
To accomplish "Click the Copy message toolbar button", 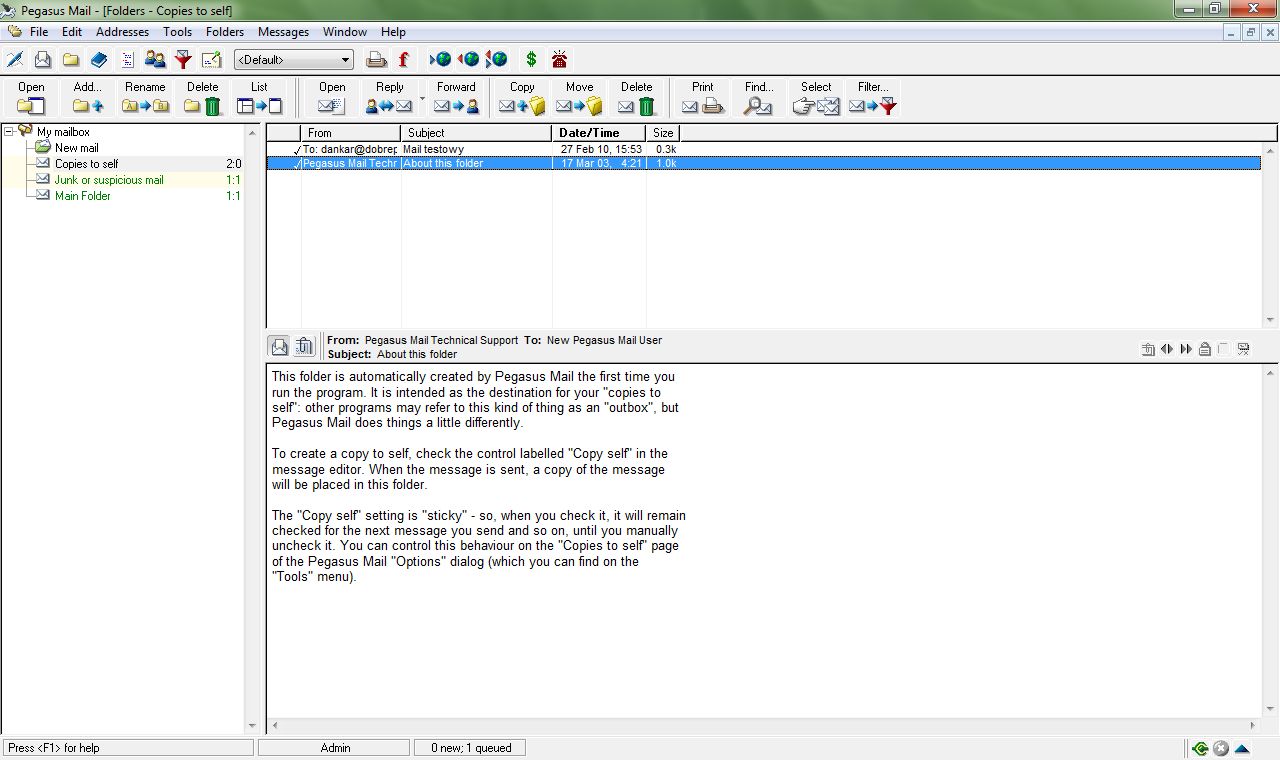I will 522,98.
